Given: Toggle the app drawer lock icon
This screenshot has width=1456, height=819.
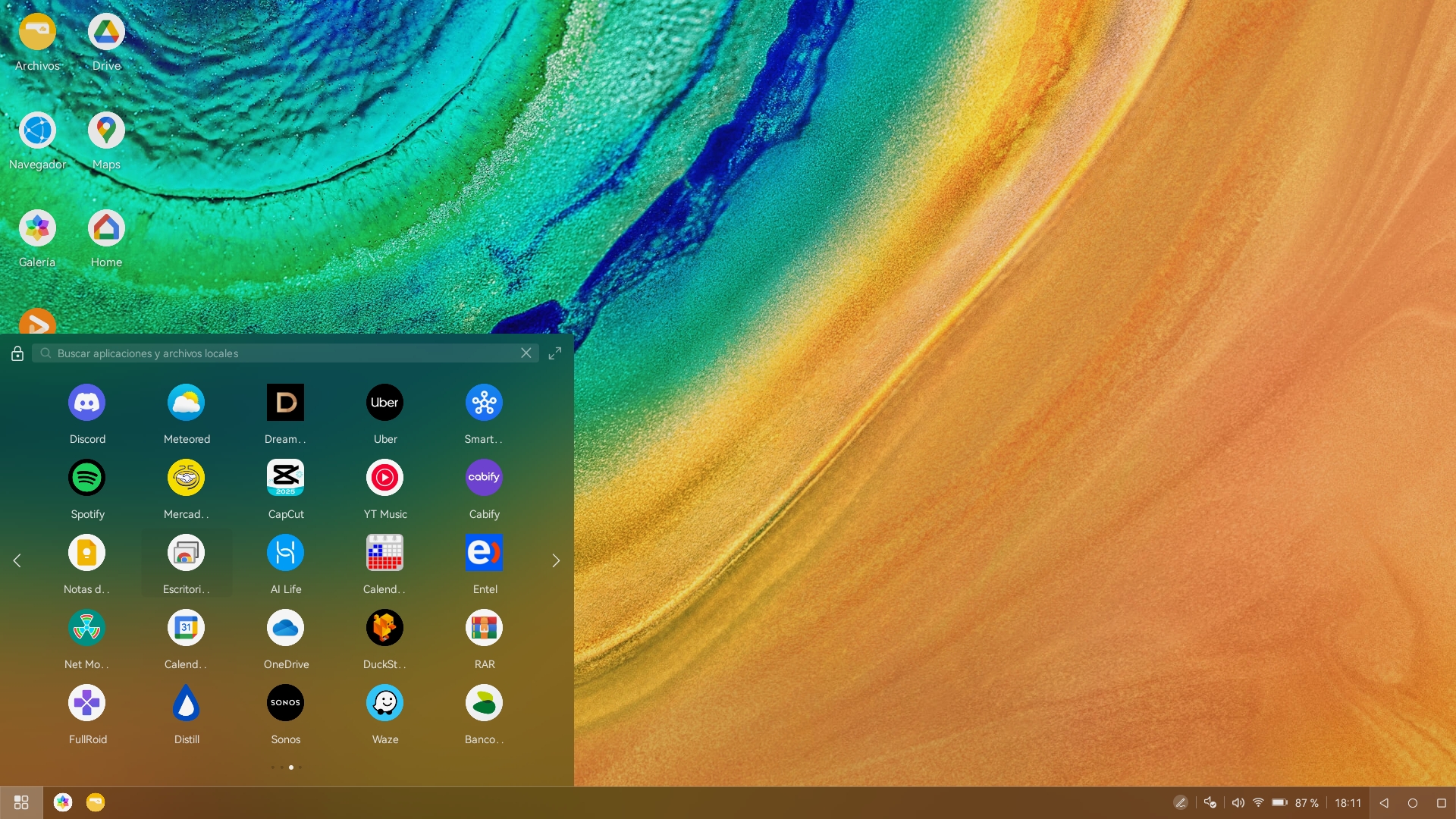Looking at the screenshot, I should 17,353.
